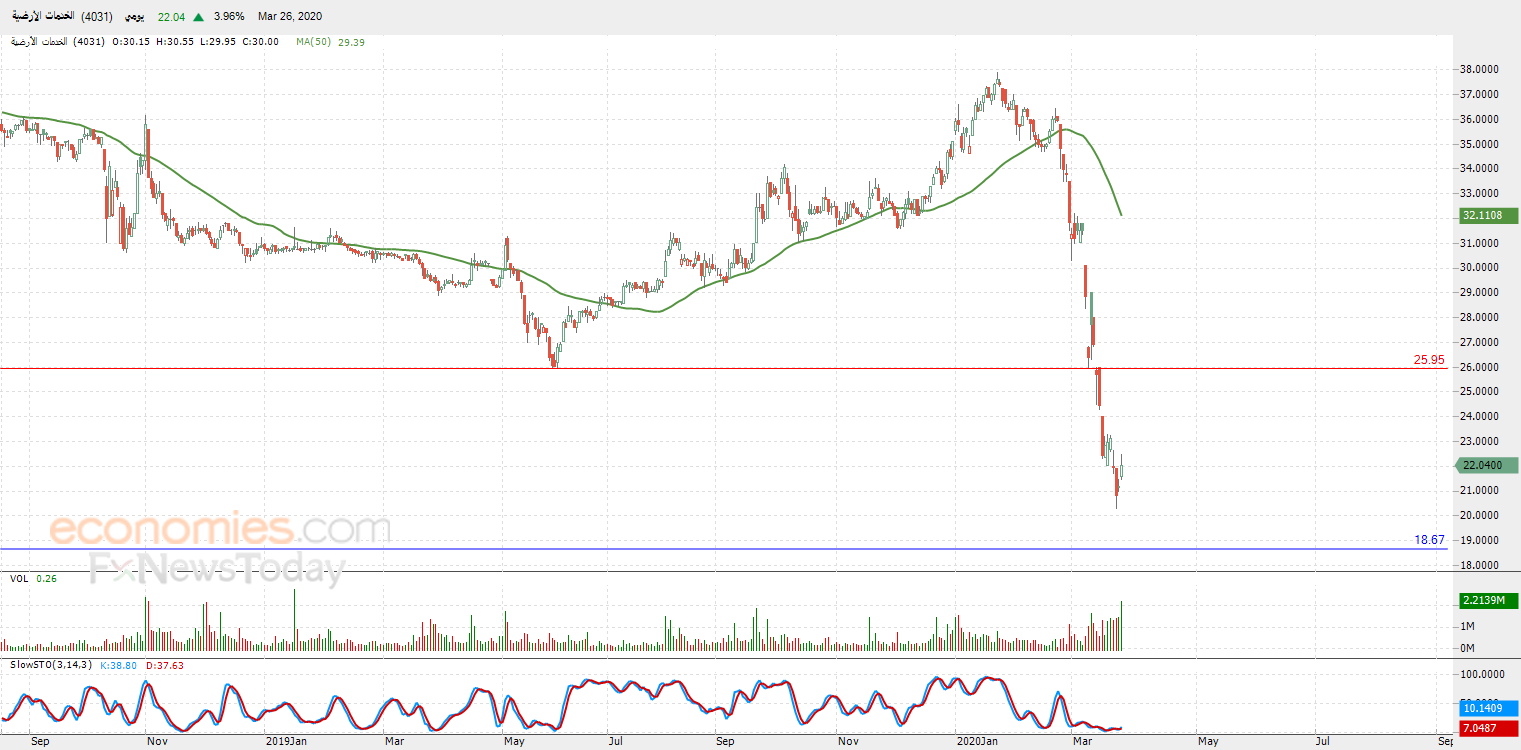Click the 2020Jan date axis label
The height and width of the screenshot is (750, 1521).
pos(979,742)
